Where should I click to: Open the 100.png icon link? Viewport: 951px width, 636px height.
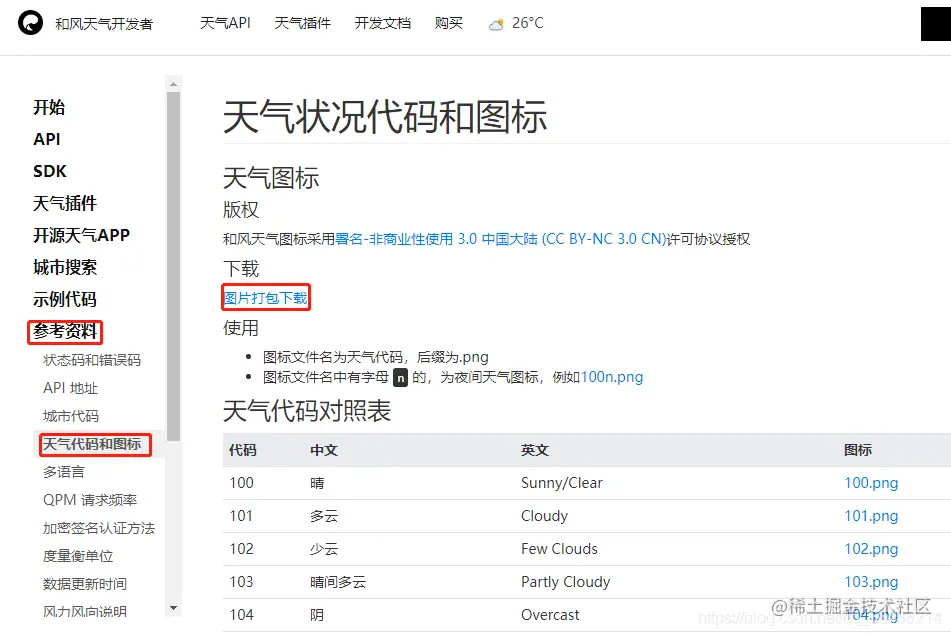(871, 483)
